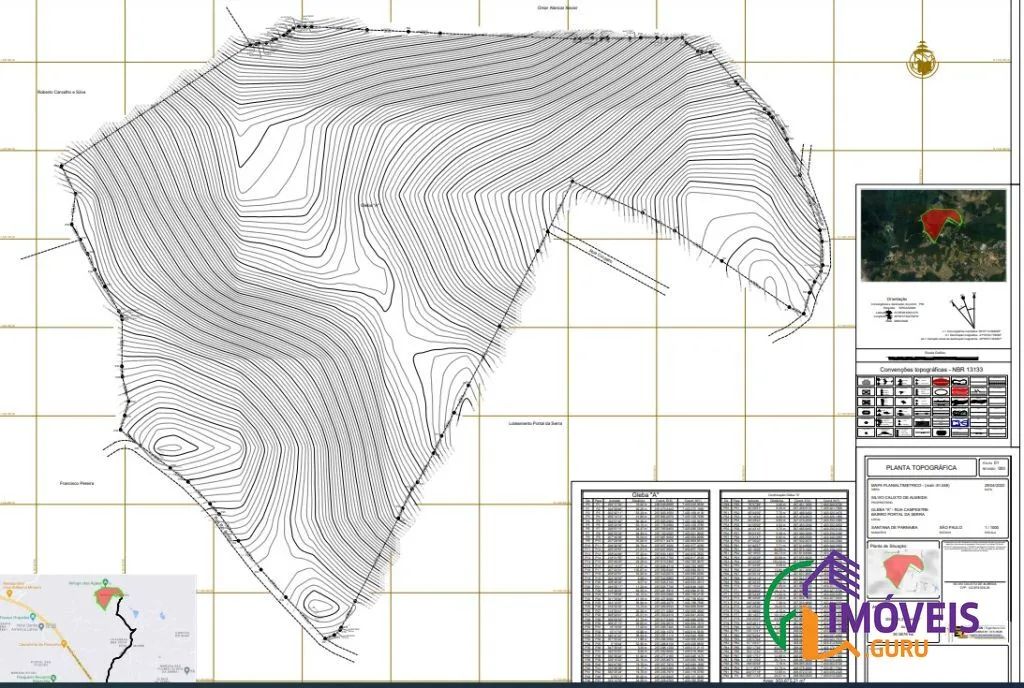Click the north orientation arrows diagram
The height and width of the screenshot is (688, 1024).
click(x=963, y=310)
